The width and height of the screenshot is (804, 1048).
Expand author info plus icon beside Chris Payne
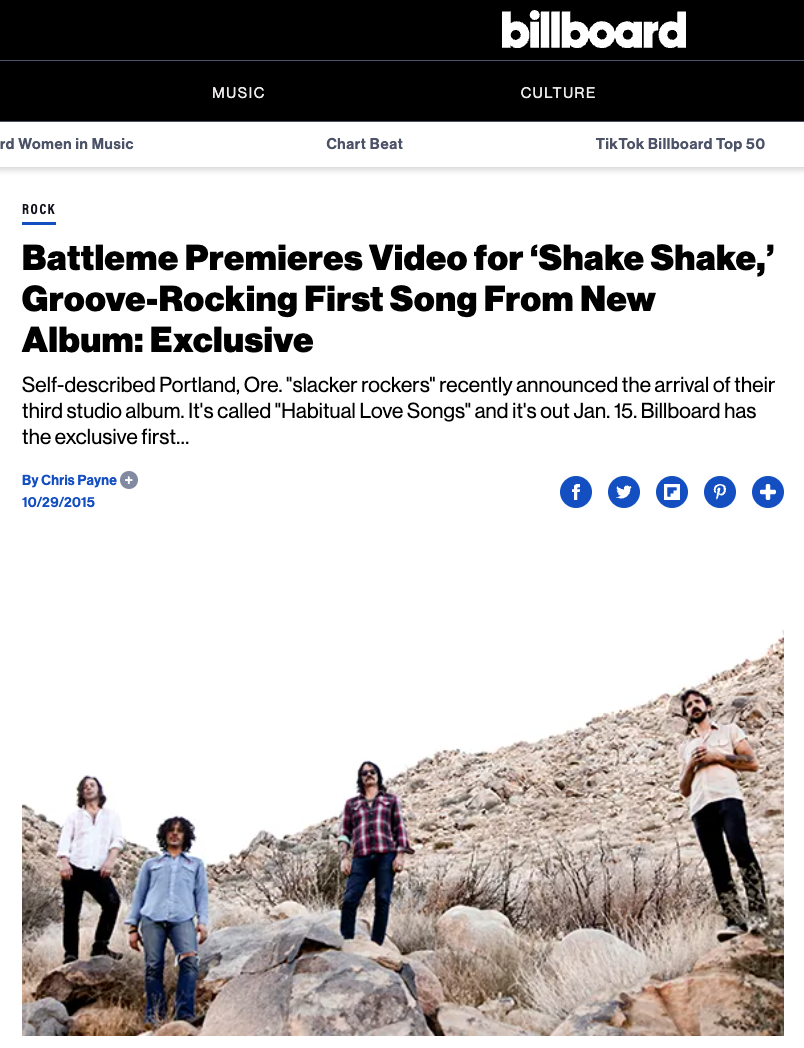click(x=129, y=480)
